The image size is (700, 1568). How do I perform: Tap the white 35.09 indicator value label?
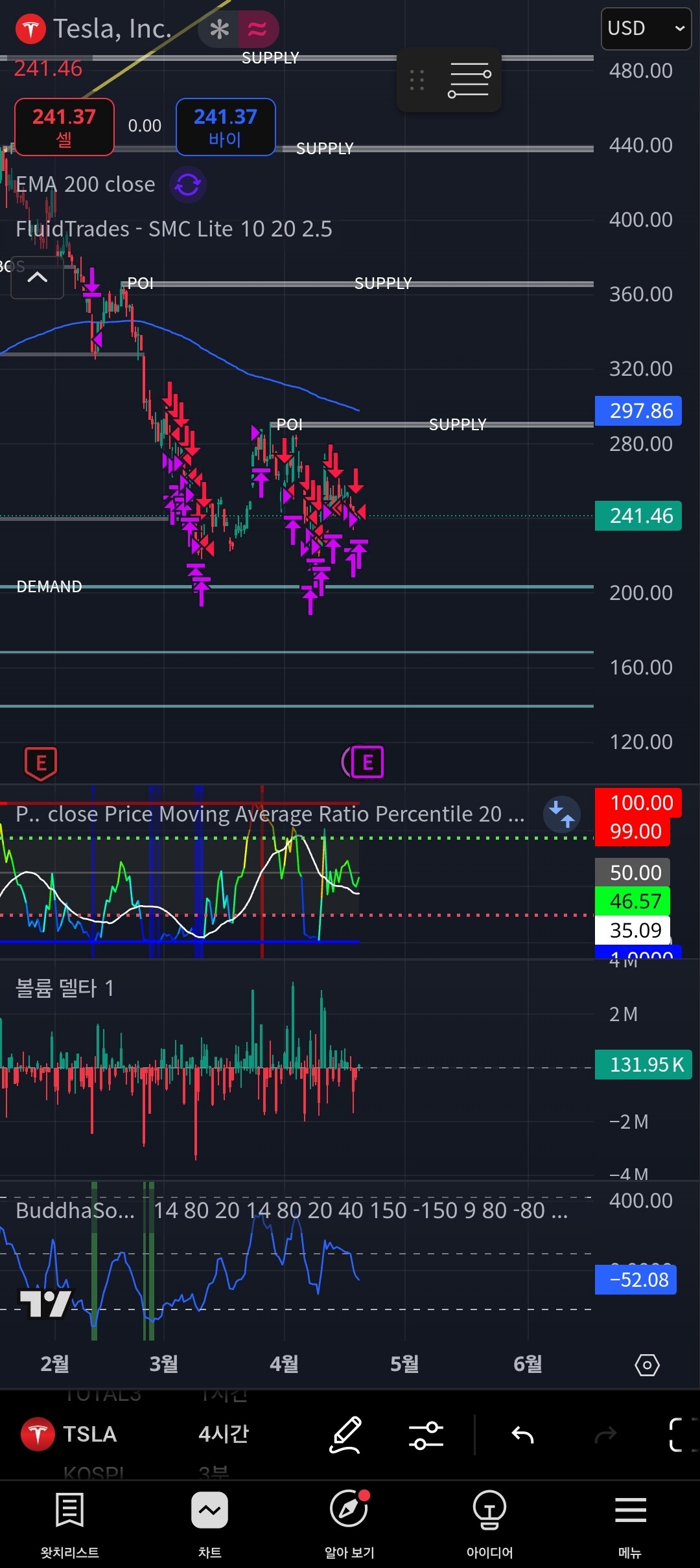(633, 930)
